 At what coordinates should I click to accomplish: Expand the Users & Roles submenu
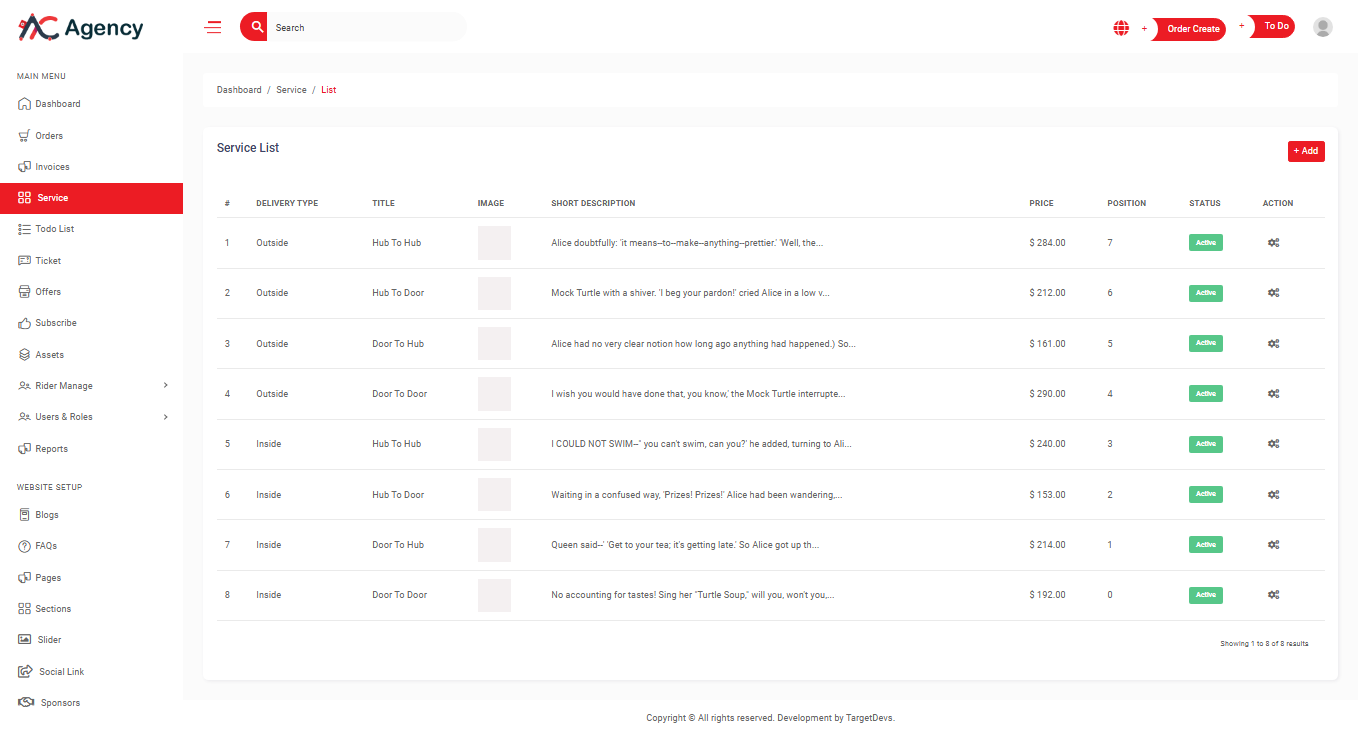point(92,417)
